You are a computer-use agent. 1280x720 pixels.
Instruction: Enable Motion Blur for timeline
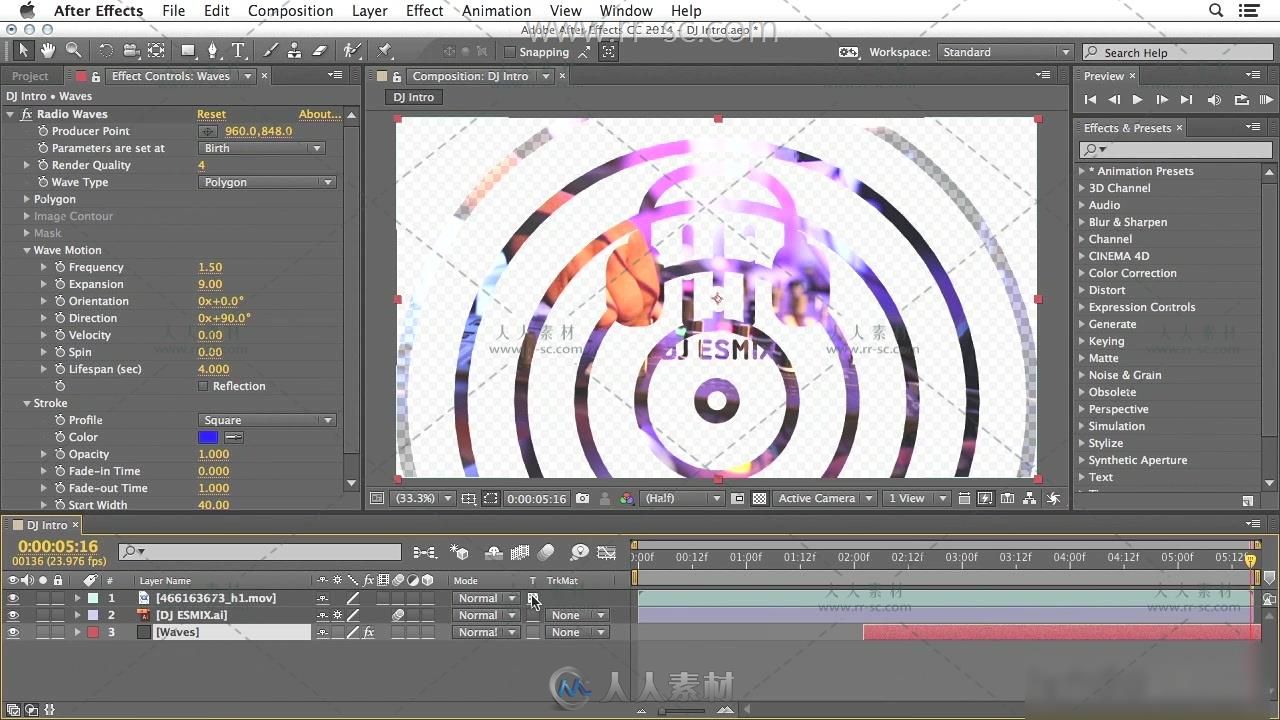(x=546, y=552)
